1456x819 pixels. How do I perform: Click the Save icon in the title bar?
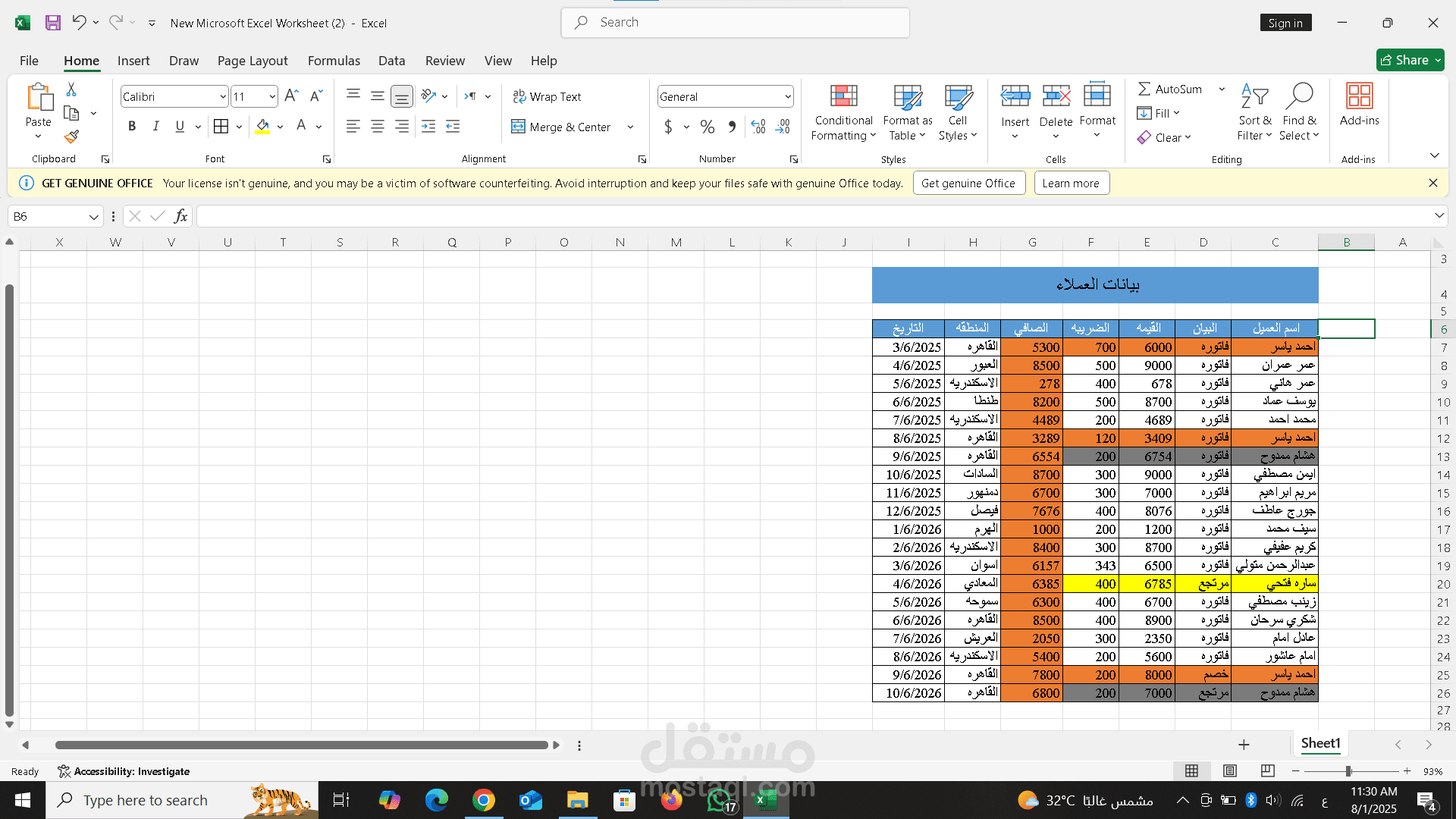coord(53,23)
